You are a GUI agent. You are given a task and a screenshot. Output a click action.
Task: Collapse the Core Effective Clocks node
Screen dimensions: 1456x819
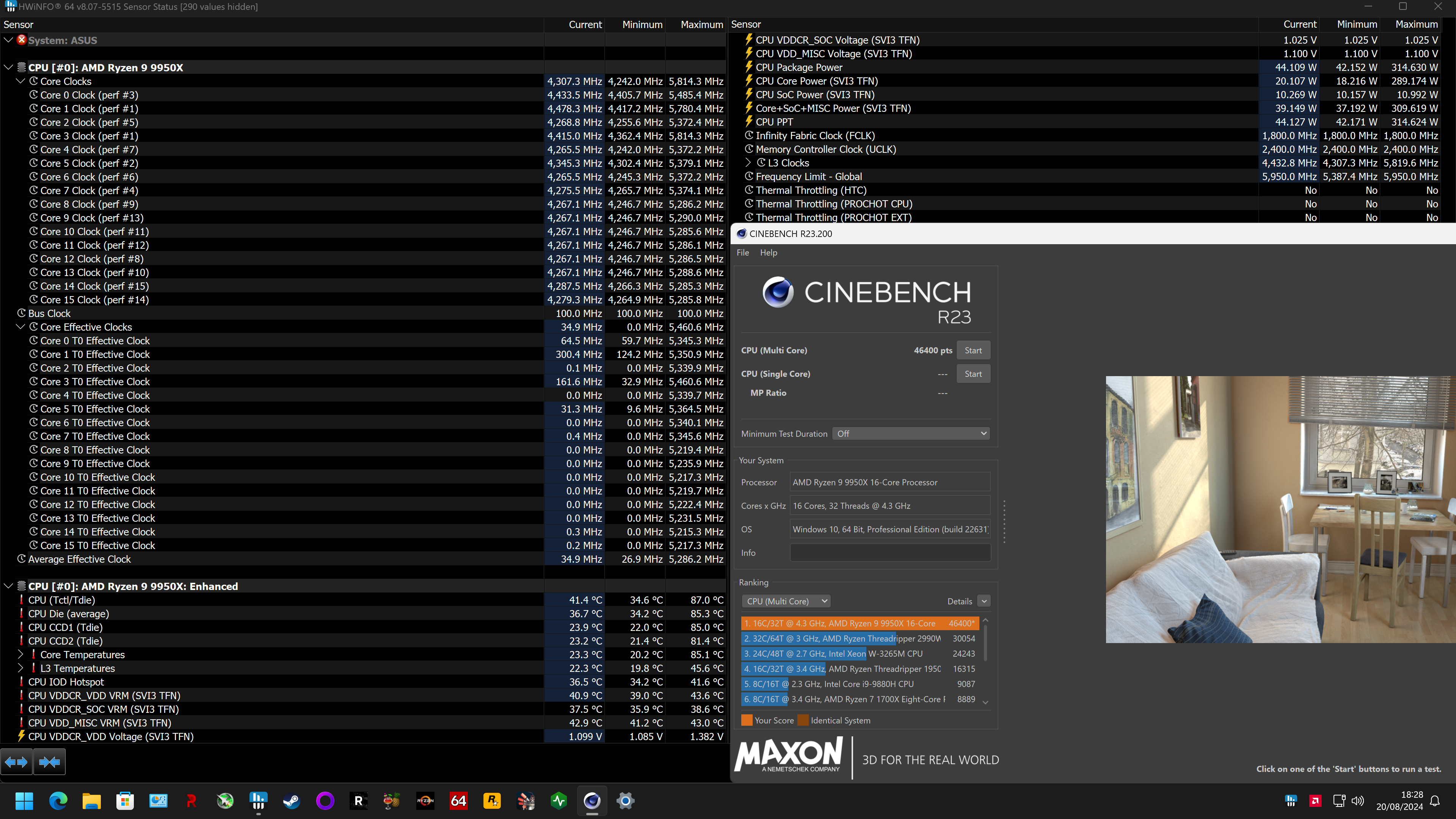20,327
